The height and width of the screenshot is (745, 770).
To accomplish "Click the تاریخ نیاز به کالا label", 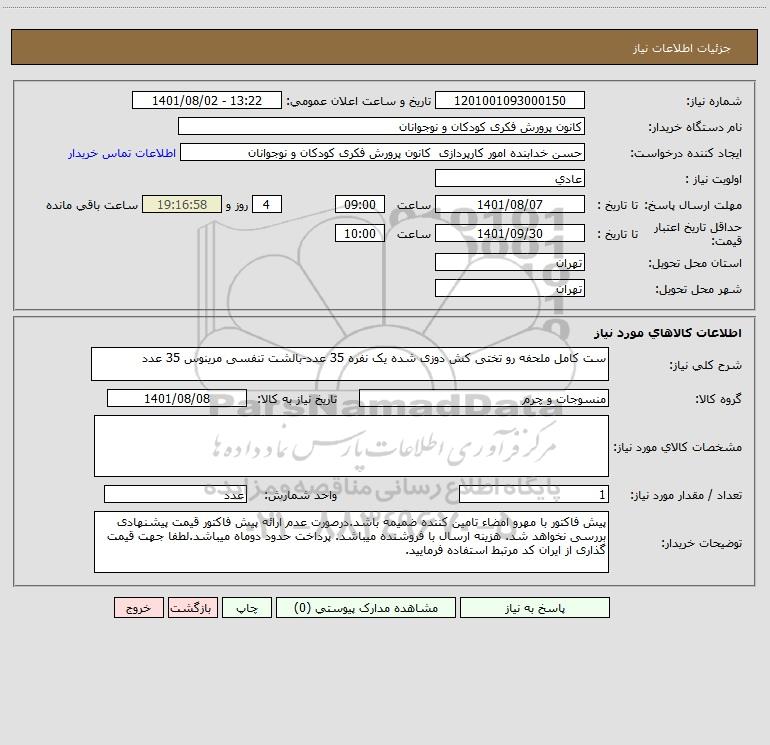I will pyautogui.click(x=297, y=399).
